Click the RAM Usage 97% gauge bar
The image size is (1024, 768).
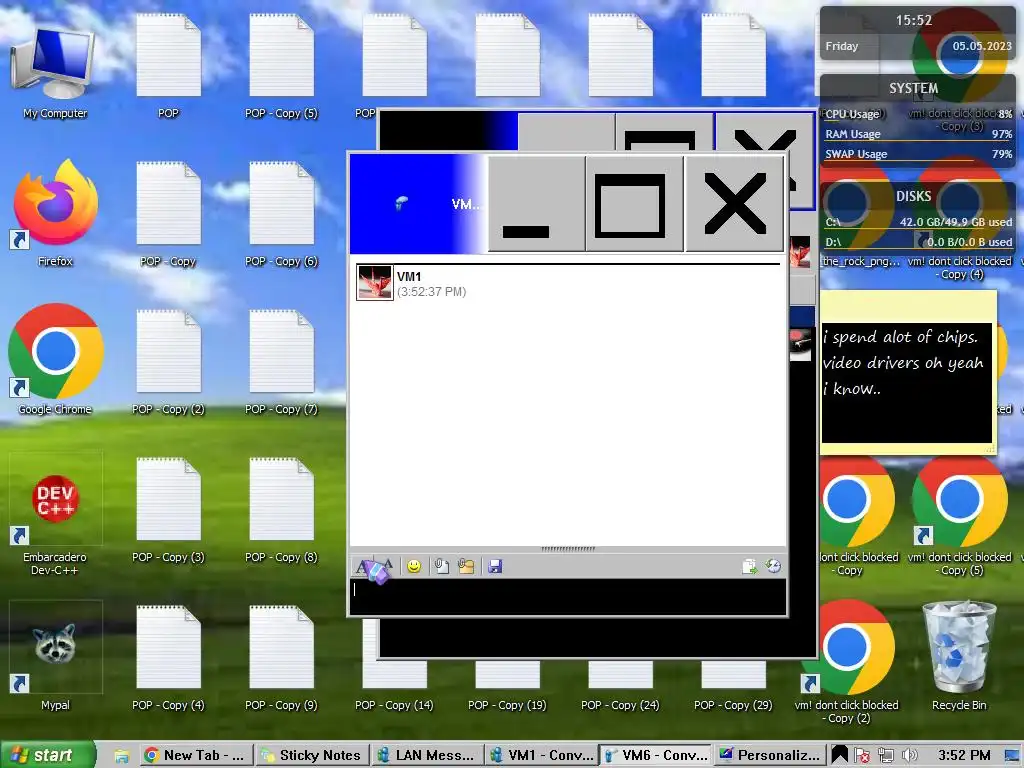point(918,135)
